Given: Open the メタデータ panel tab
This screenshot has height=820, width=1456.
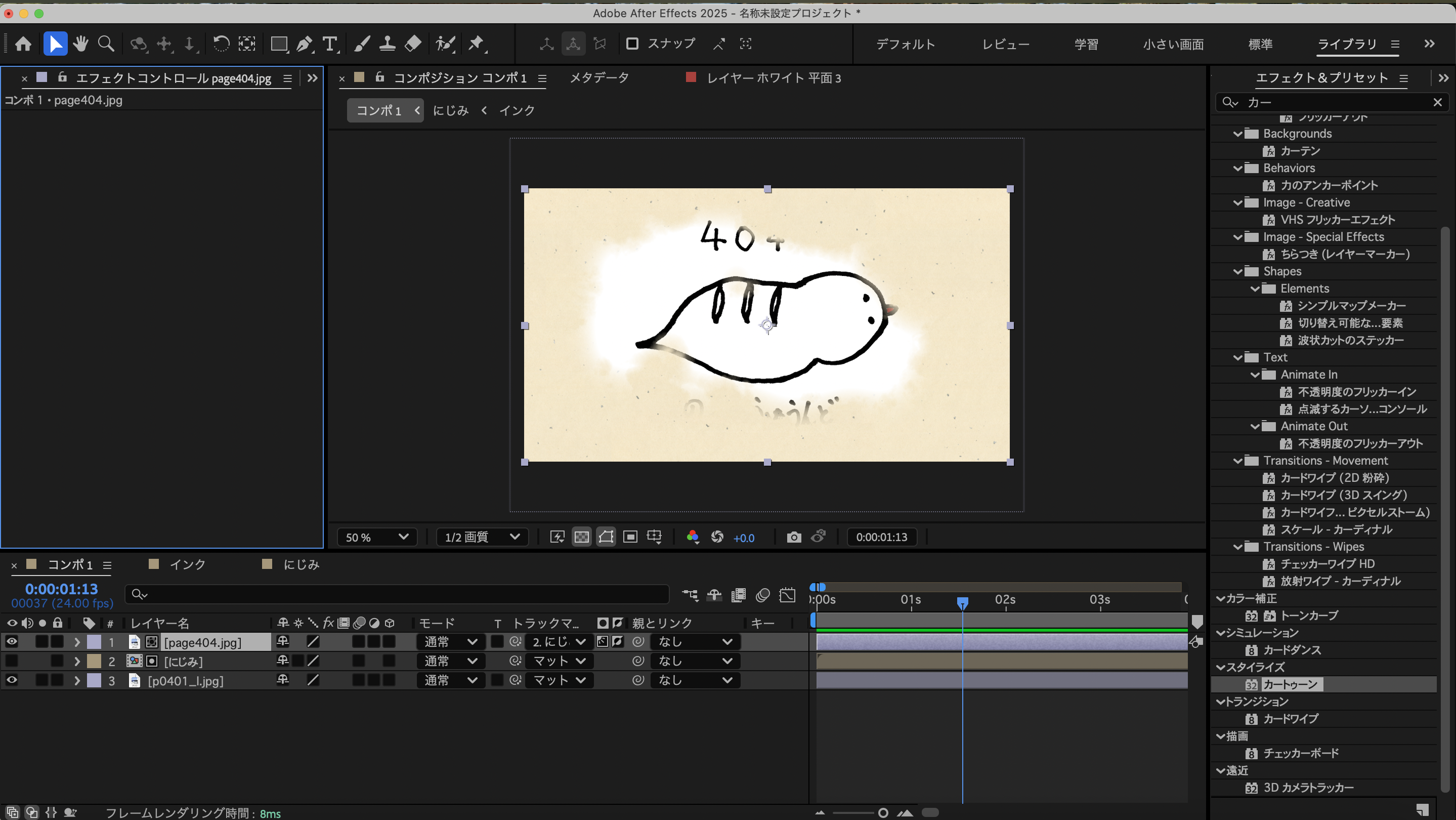Looking at the screenshot, I should tap(599, 78).
